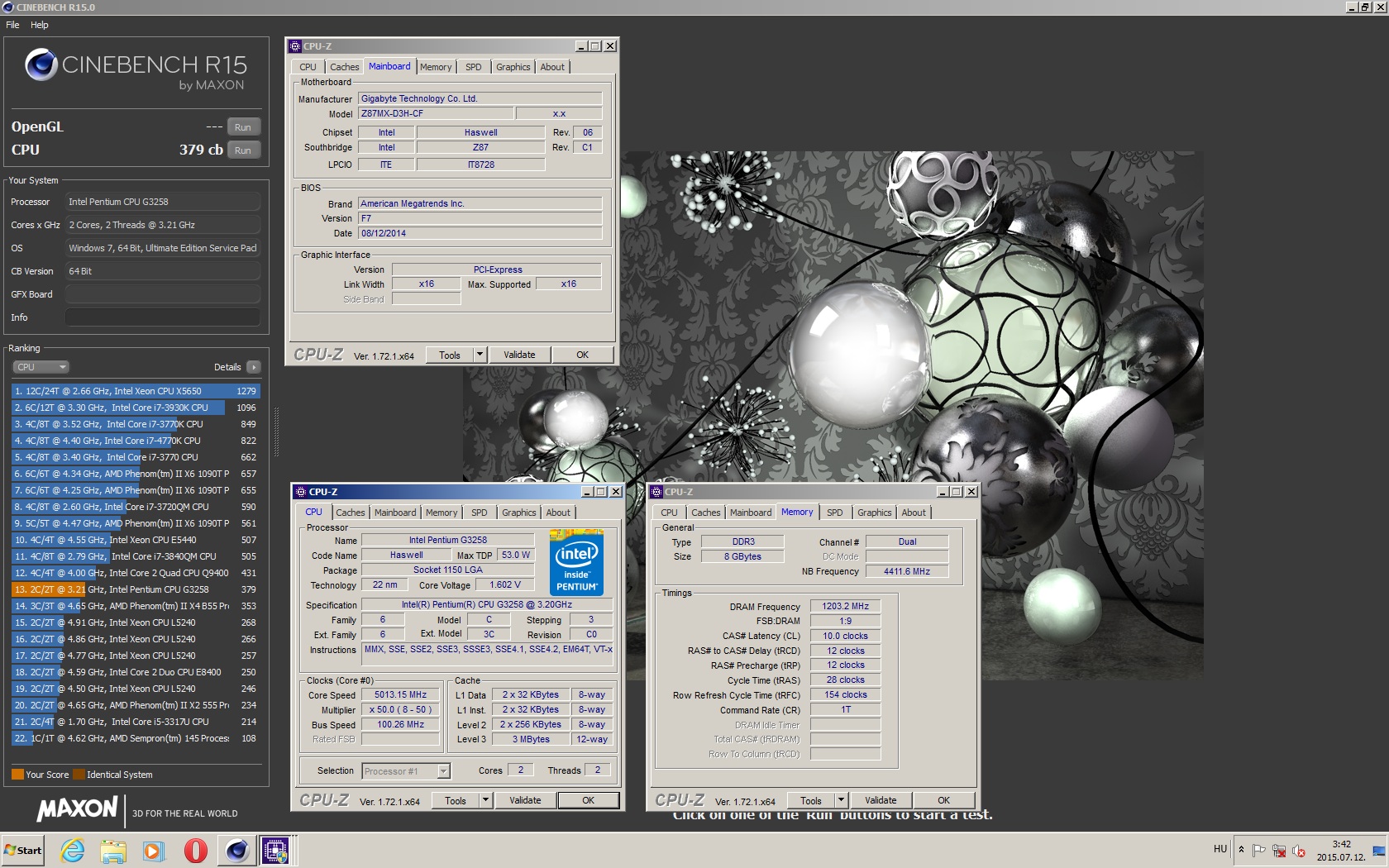Open Caches tab in CPU window

(351, 513)
